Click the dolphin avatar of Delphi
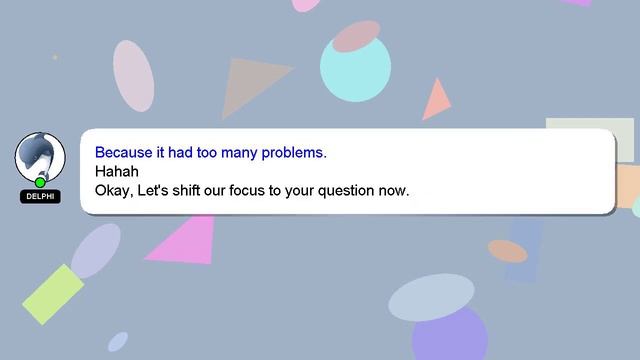 (x=40, y=157)
